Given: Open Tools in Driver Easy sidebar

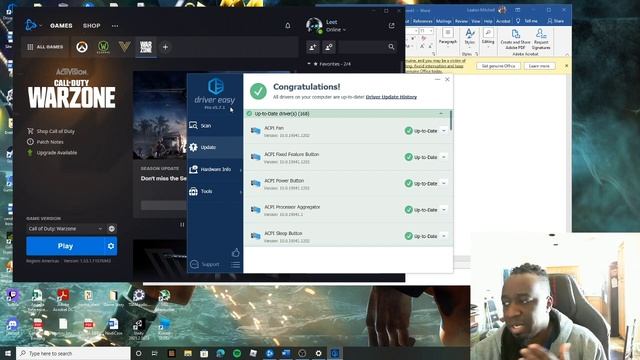Looking at the screenshot, I should [215, 191].
